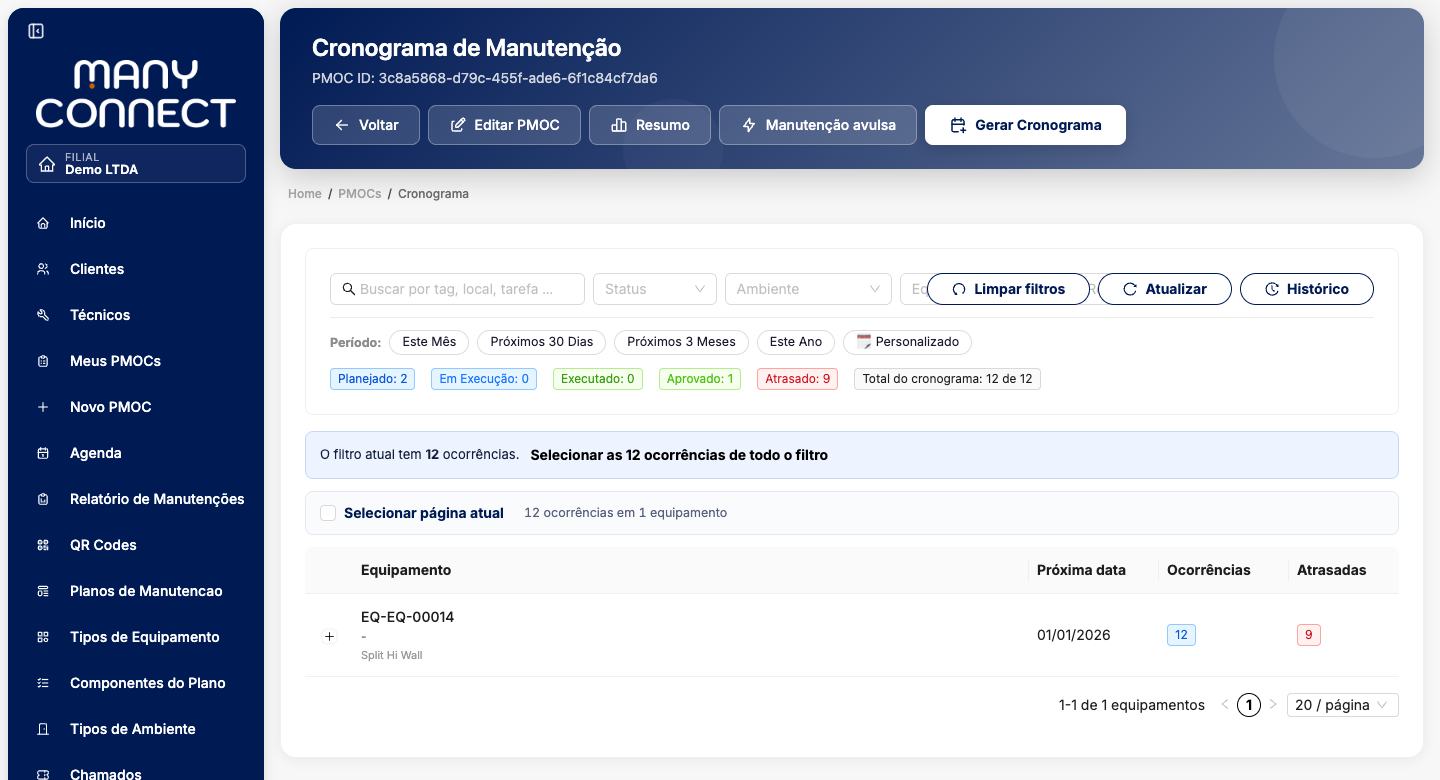
Task: Click the Técnicos wrench icon
Action: click(x=43, y=315)
